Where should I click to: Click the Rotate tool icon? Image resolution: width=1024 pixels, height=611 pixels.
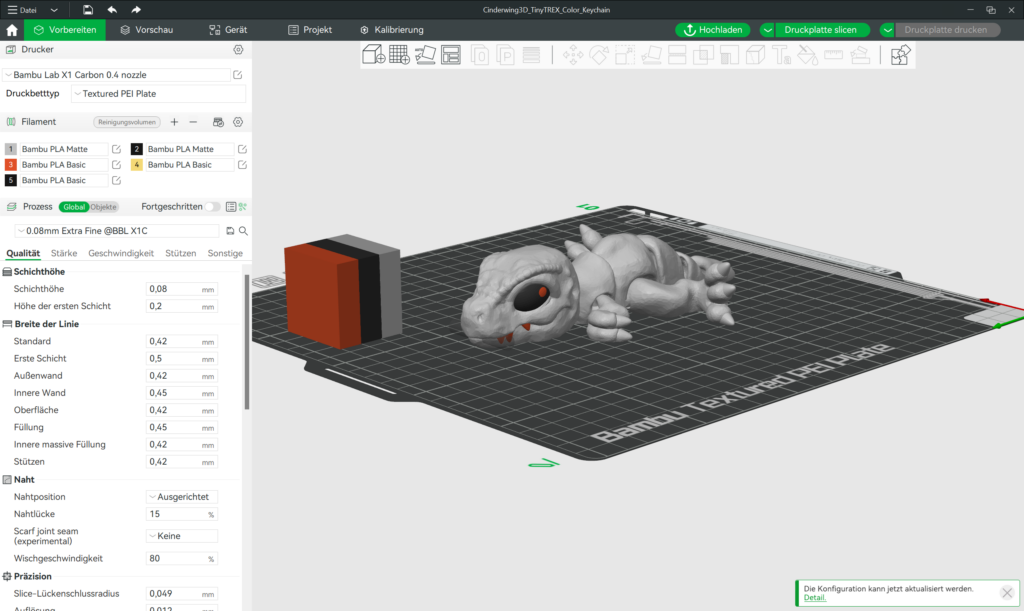pos(599,55)
